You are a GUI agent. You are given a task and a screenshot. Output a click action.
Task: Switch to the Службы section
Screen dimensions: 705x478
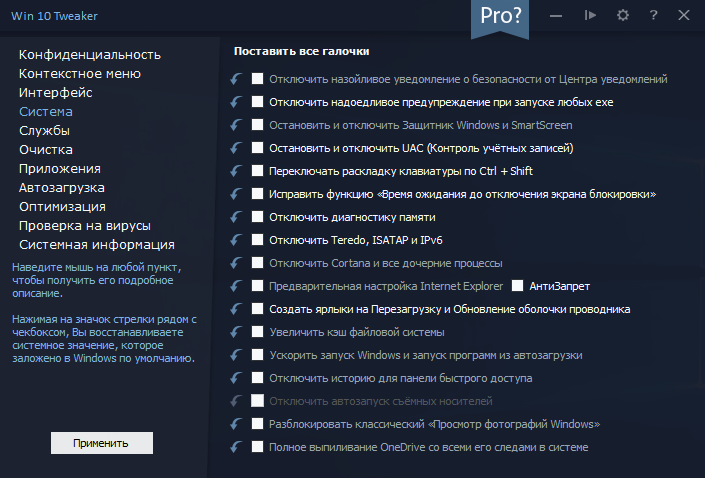[44, 130]
